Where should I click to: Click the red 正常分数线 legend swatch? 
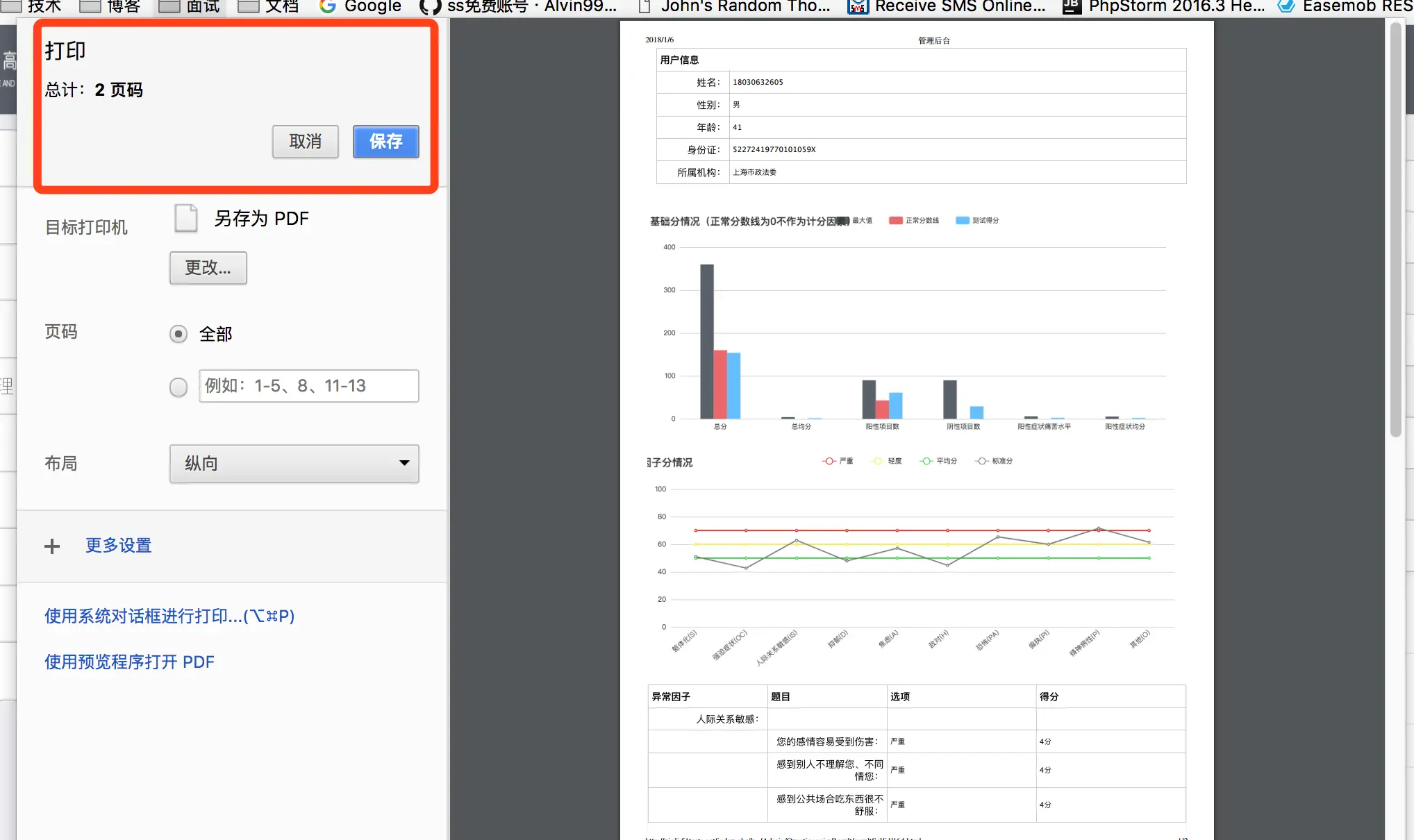coord(895,221)
